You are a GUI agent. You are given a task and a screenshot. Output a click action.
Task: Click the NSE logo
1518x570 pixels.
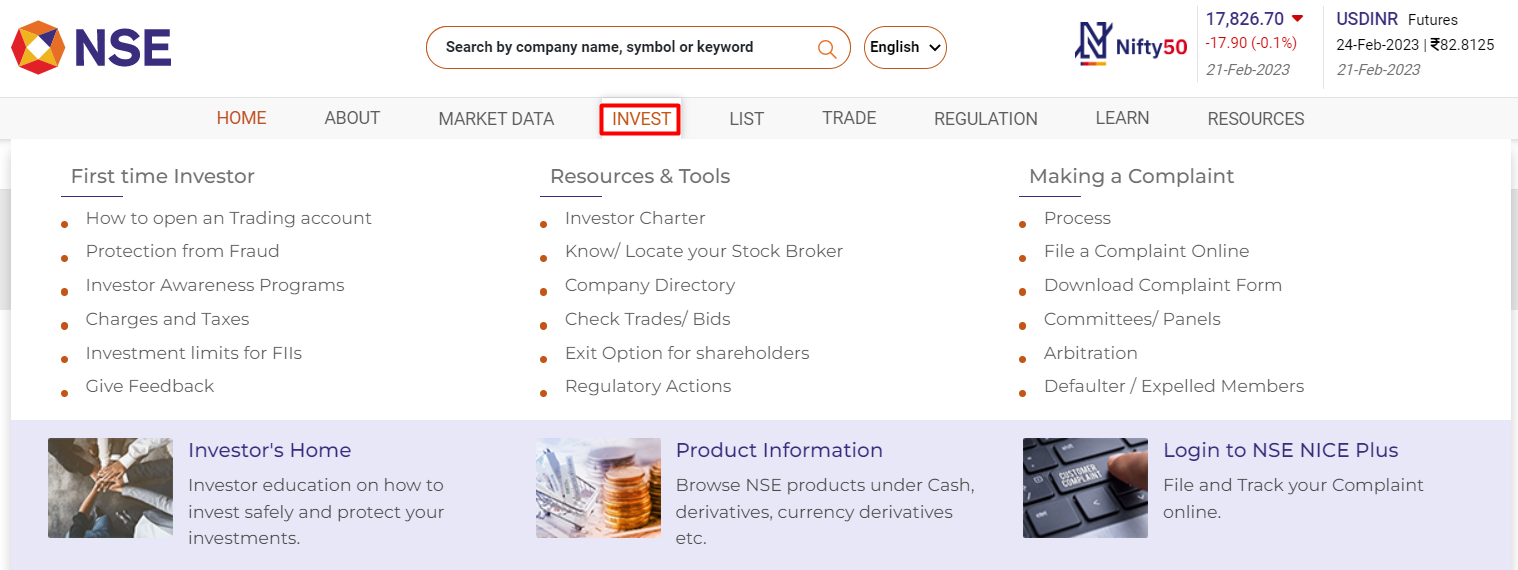91,47
